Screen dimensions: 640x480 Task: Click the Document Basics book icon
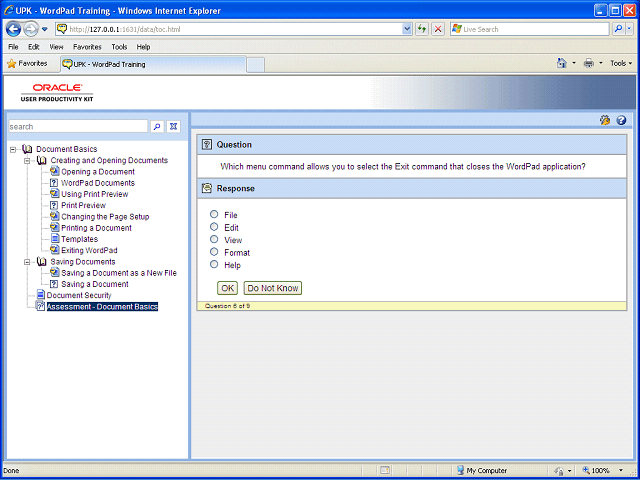(27, 149)
